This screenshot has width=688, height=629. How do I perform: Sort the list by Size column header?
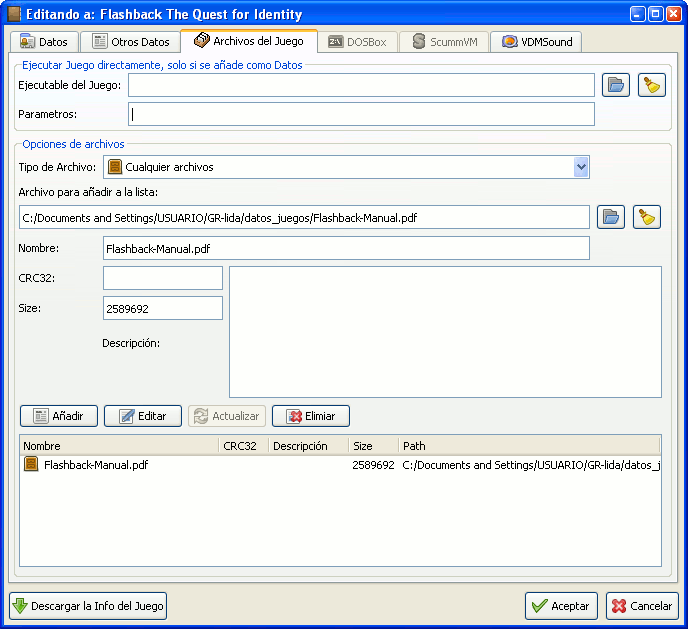[372, 446]
